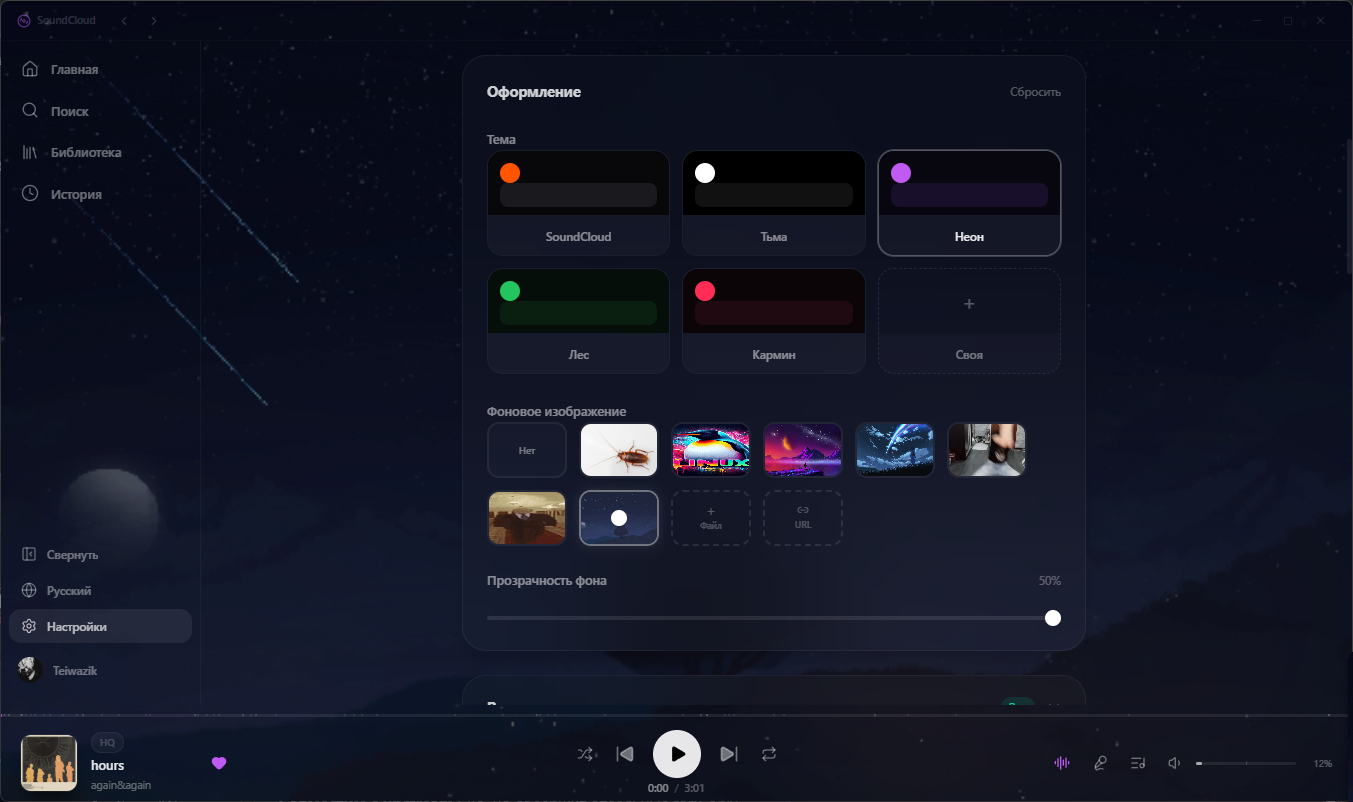The height and width of the screenshot is (802, 1353).
Task: Select the SoundCloud orange theme
Action: pos(578,203)
